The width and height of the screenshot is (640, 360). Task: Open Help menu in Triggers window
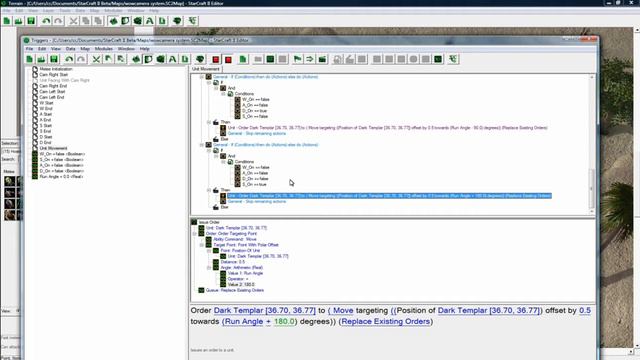[x=144, y=49]
